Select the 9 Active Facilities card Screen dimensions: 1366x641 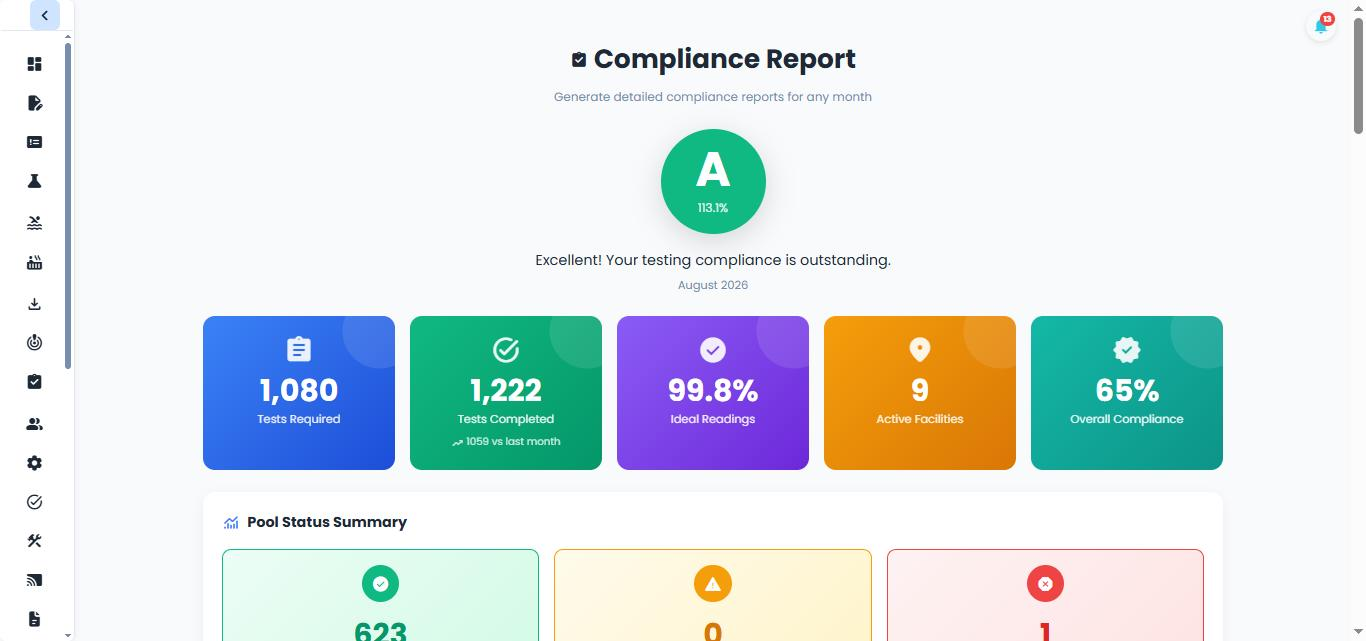point(920,393)
